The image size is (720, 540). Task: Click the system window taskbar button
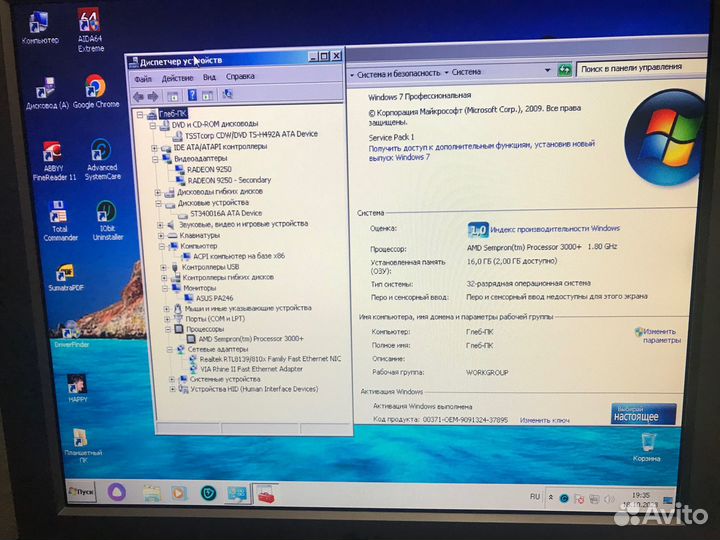coord(237,494)
